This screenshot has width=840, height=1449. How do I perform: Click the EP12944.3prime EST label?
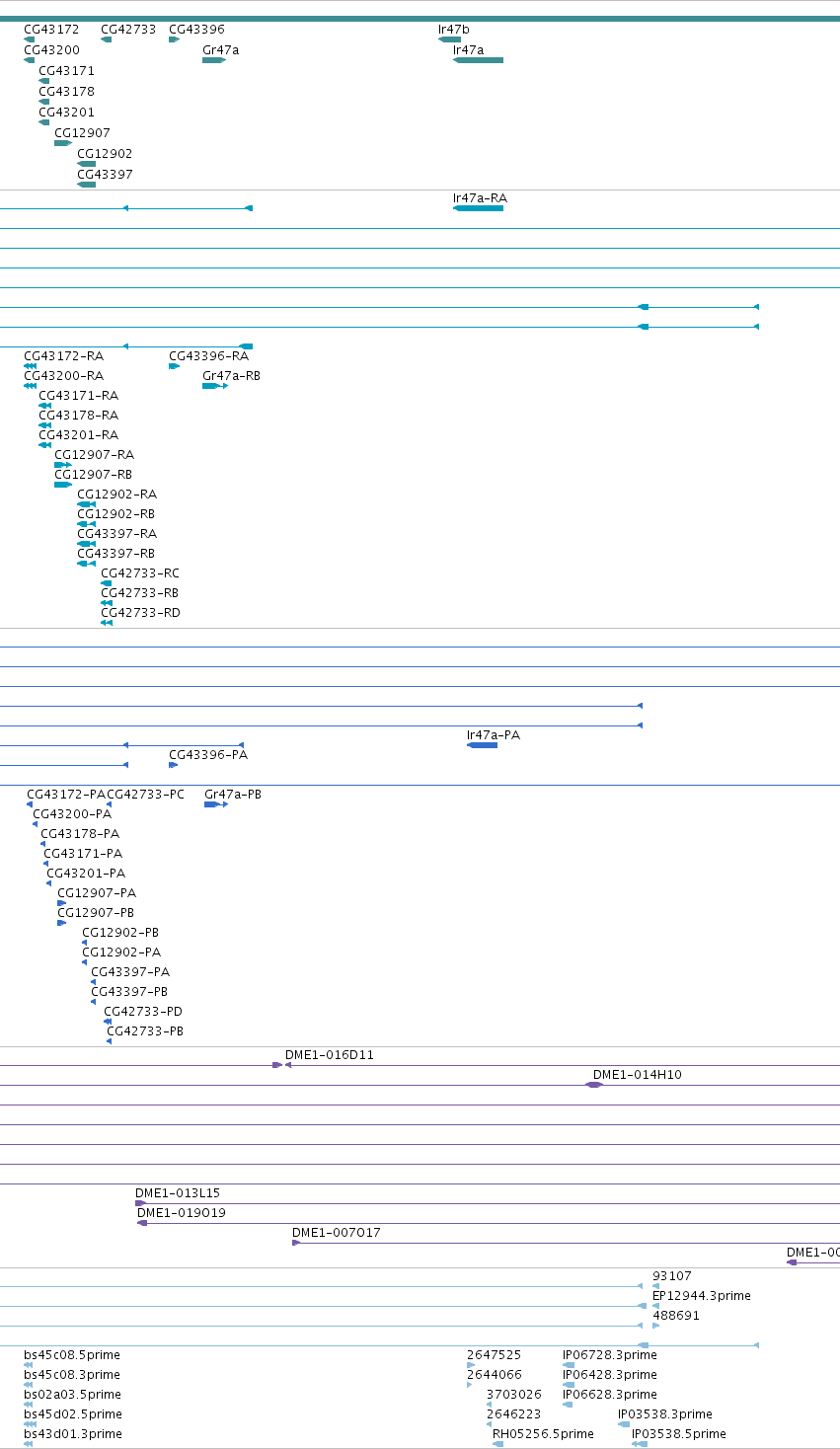702,1296
